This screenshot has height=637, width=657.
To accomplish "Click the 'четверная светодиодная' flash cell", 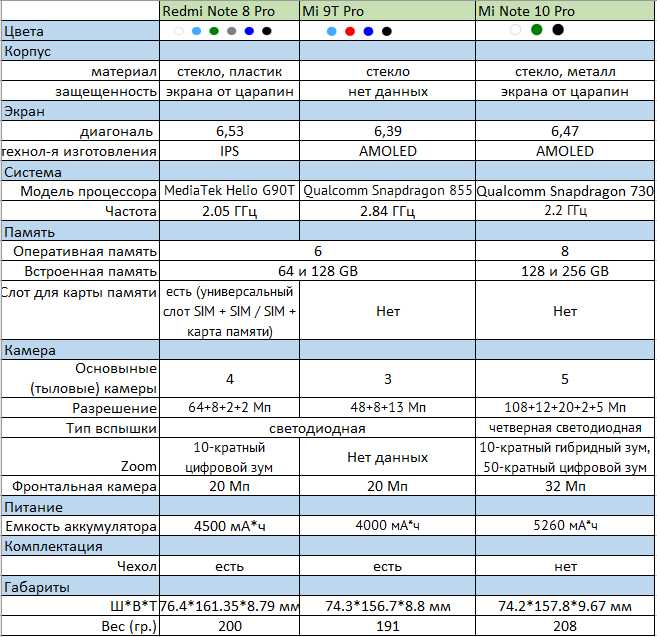I will [x=565, y=427].
